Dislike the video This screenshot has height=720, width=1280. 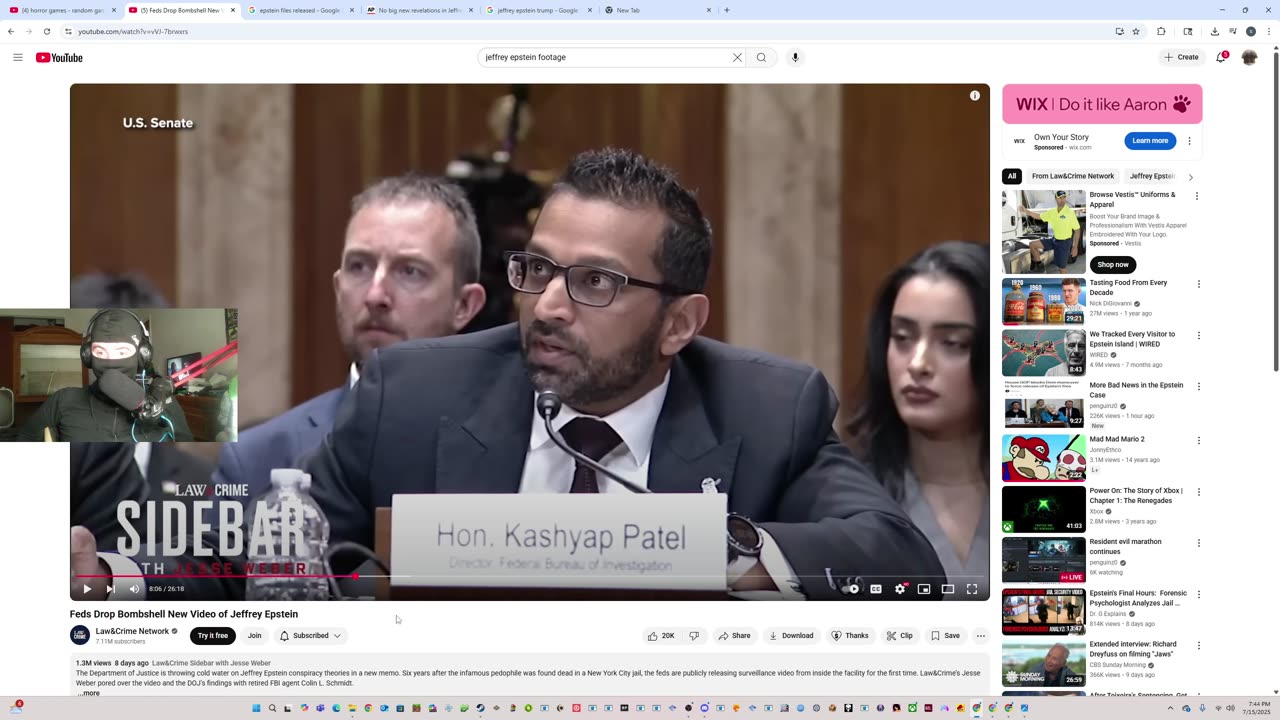point(694,636)
